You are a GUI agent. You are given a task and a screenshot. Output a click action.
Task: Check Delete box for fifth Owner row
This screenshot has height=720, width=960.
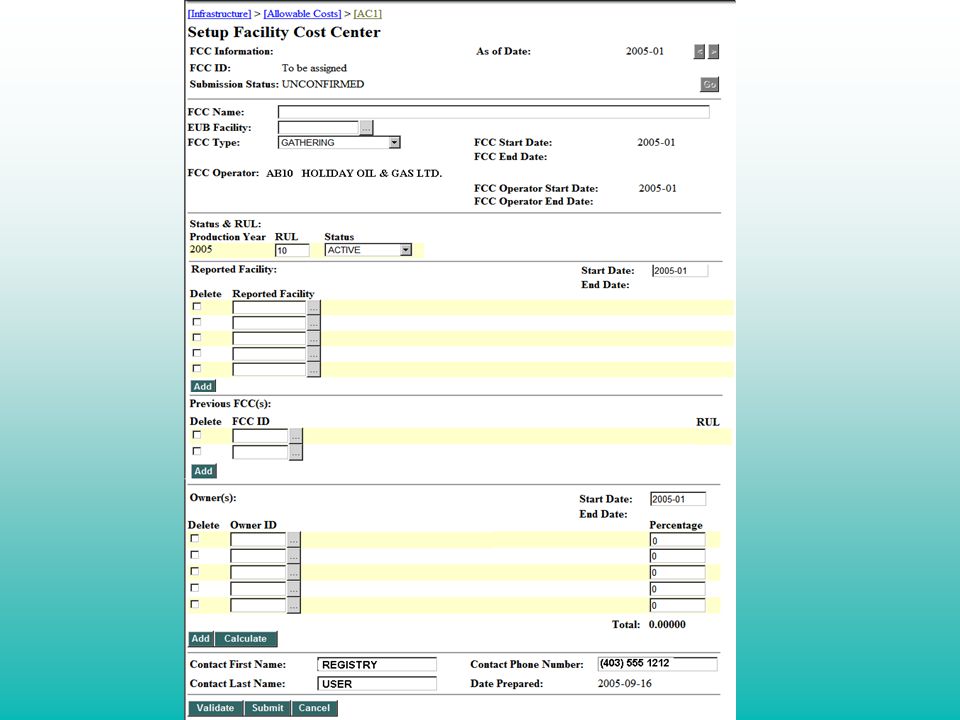tap(195, 604)
